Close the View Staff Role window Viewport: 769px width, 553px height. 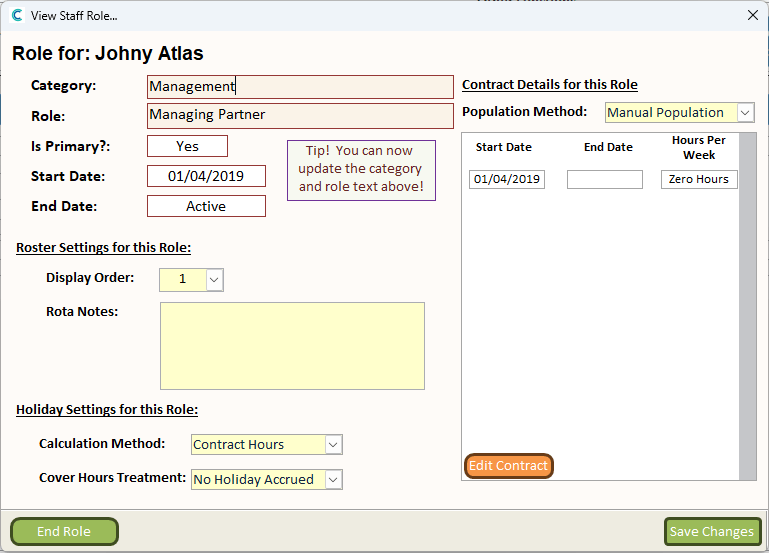(752, 15)
